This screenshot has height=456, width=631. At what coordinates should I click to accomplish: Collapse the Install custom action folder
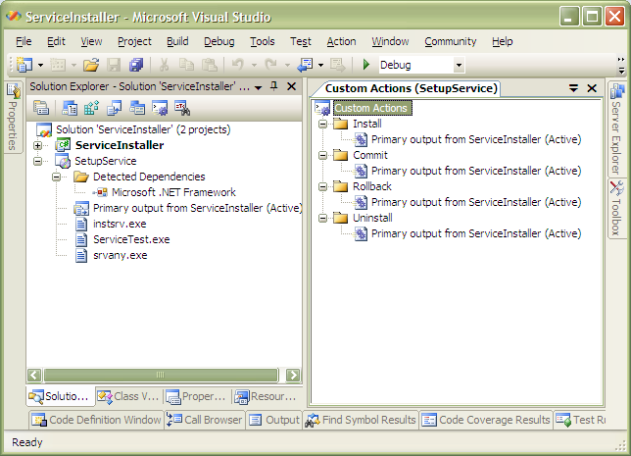tap(323, 124)
